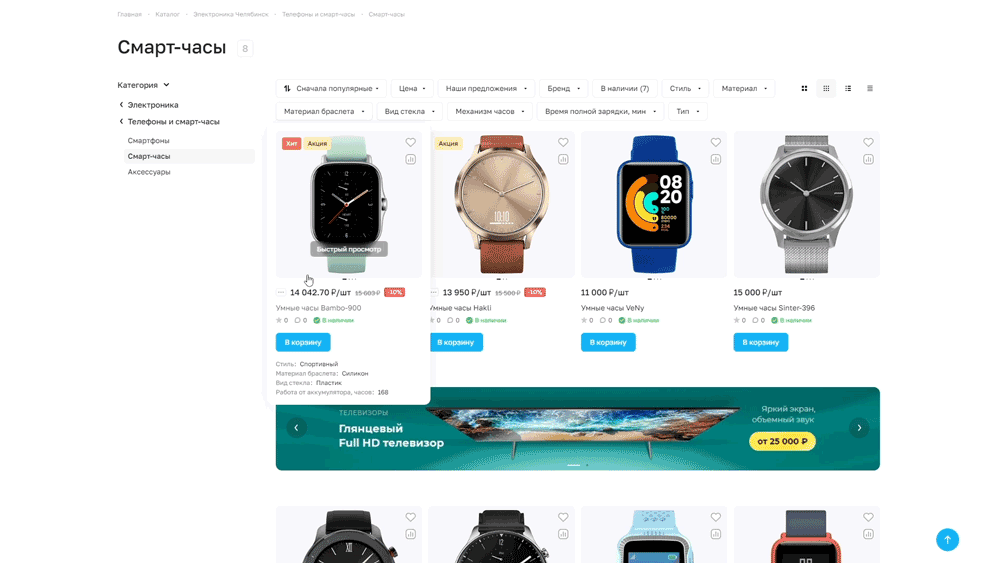Select compact table view icon
This screenshot has height=563, width=1000.
[x=870, y=89]
